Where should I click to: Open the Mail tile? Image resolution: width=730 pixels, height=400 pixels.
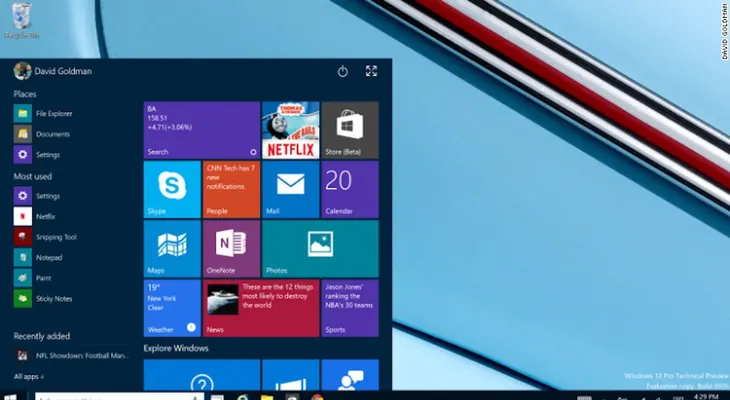[291, 190]
